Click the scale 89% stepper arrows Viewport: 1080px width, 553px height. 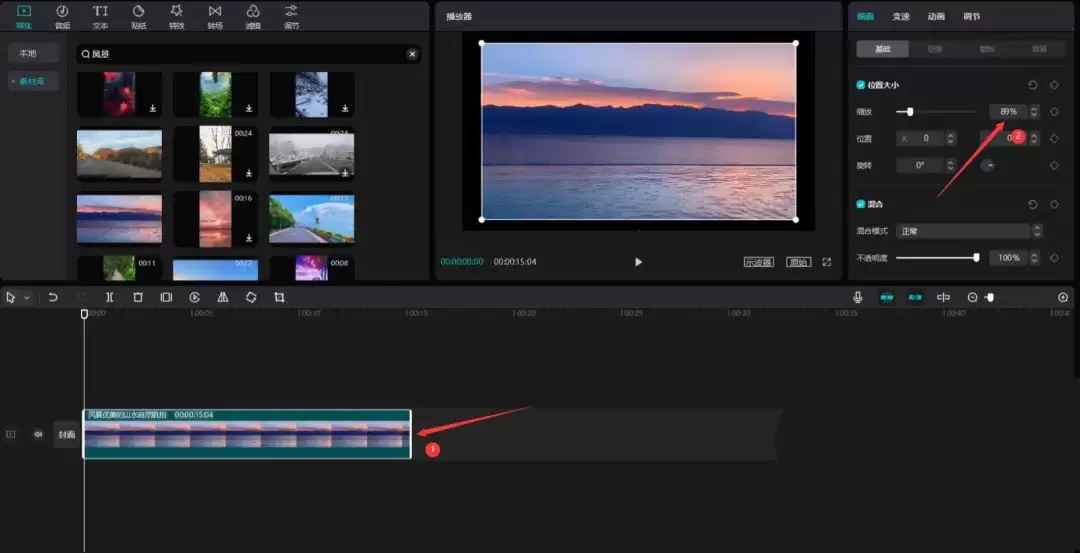[x=1034, y=112]
